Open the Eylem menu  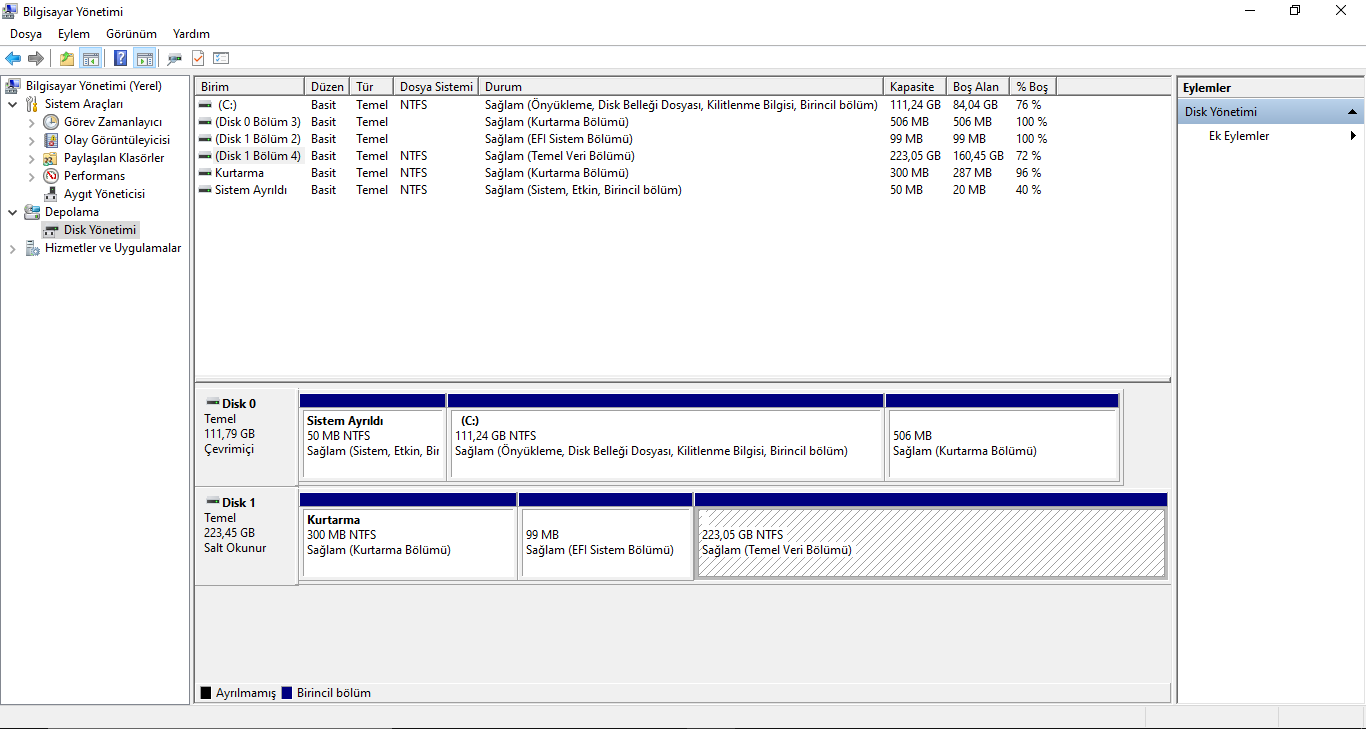click(x=73, y=34)
